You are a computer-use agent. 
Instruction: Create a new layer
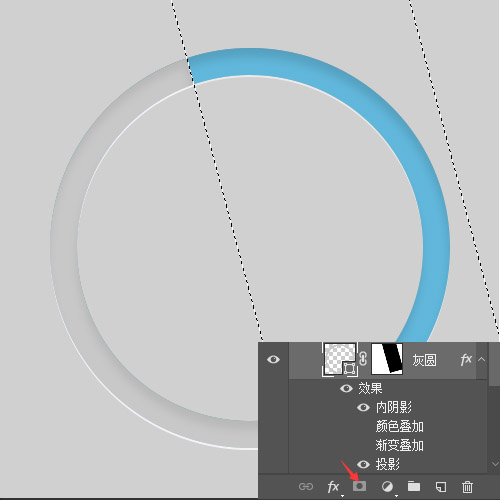[x=441, y=487]
